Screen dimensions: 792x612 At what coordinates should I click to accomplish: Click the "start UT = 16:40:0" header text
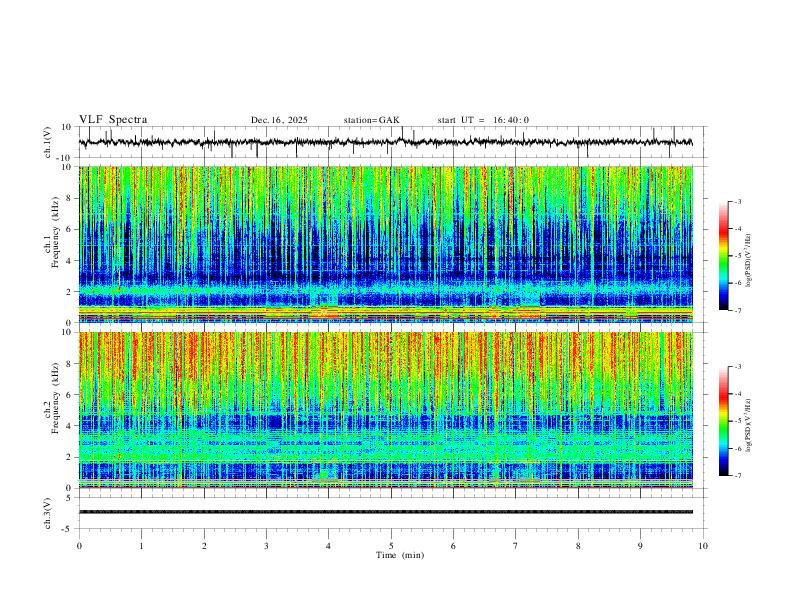[483, 120]
